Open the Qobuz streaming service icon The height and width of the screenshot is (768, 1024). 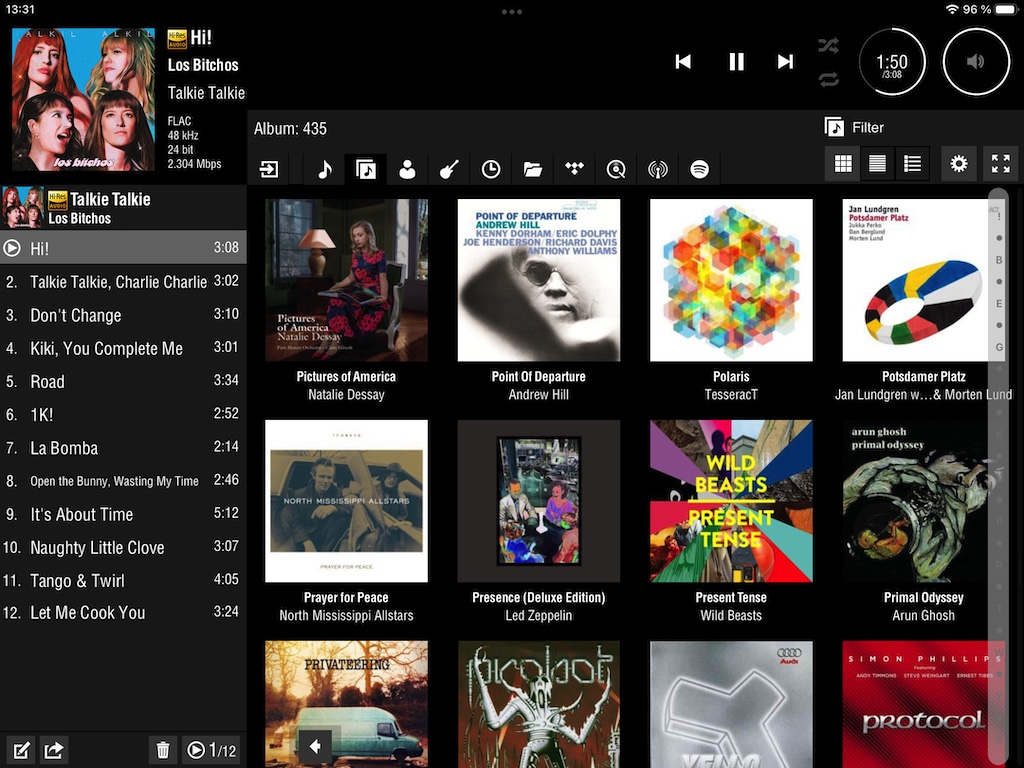point(616,170)
